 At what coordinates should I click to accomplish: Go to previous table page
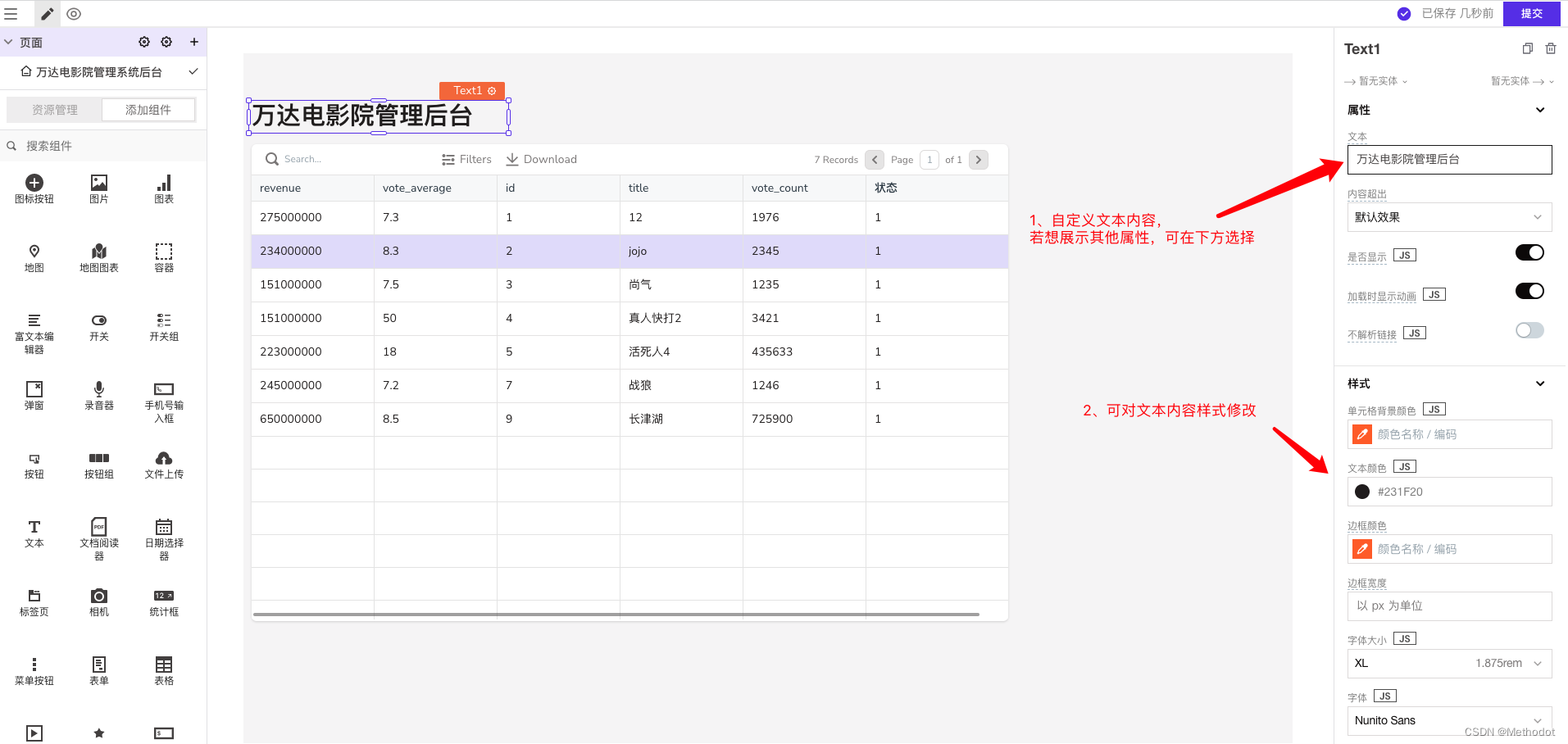tap(875, 160)
